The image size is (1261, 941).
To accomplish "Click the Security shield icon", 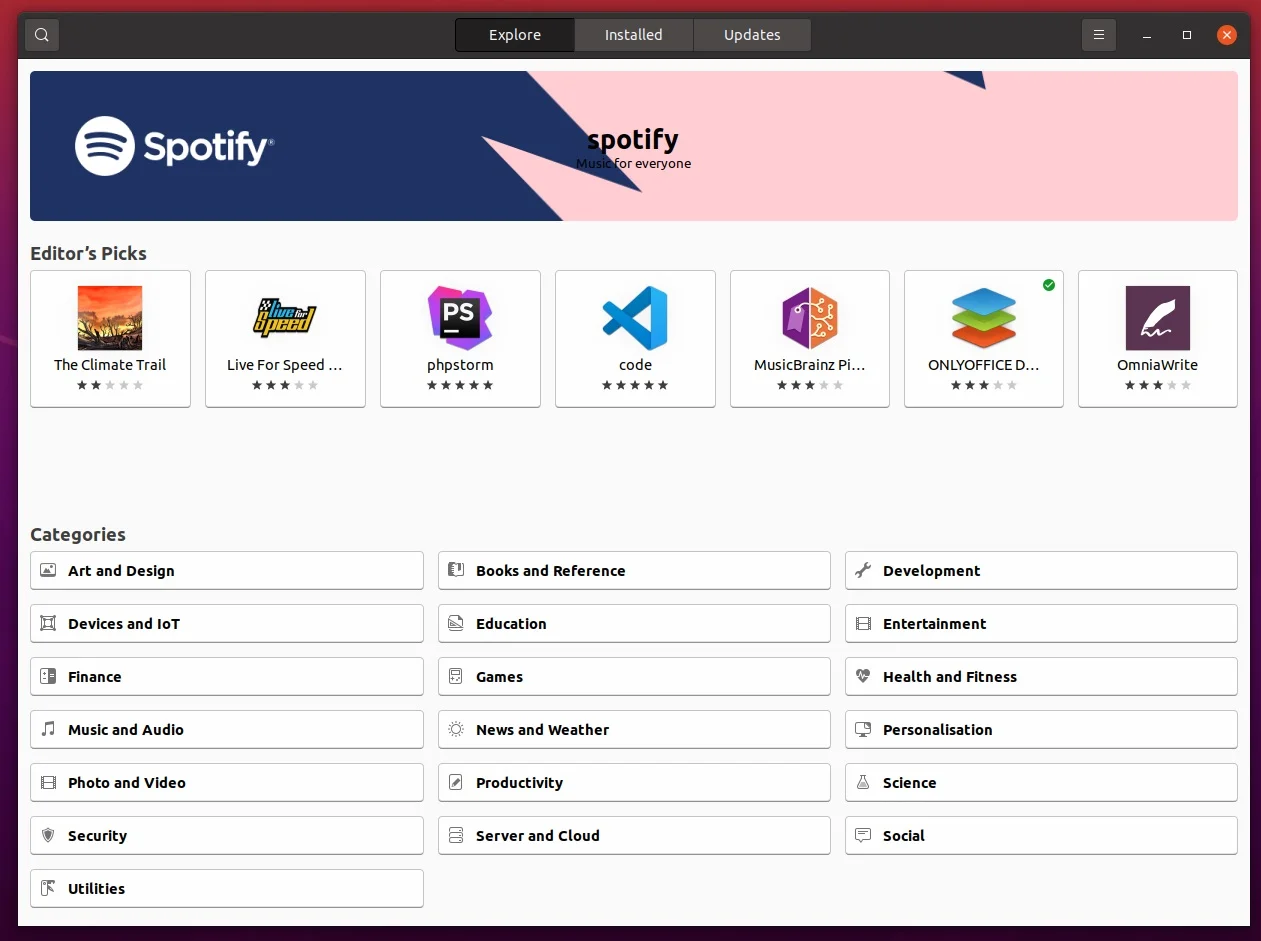I will [48, 835].
